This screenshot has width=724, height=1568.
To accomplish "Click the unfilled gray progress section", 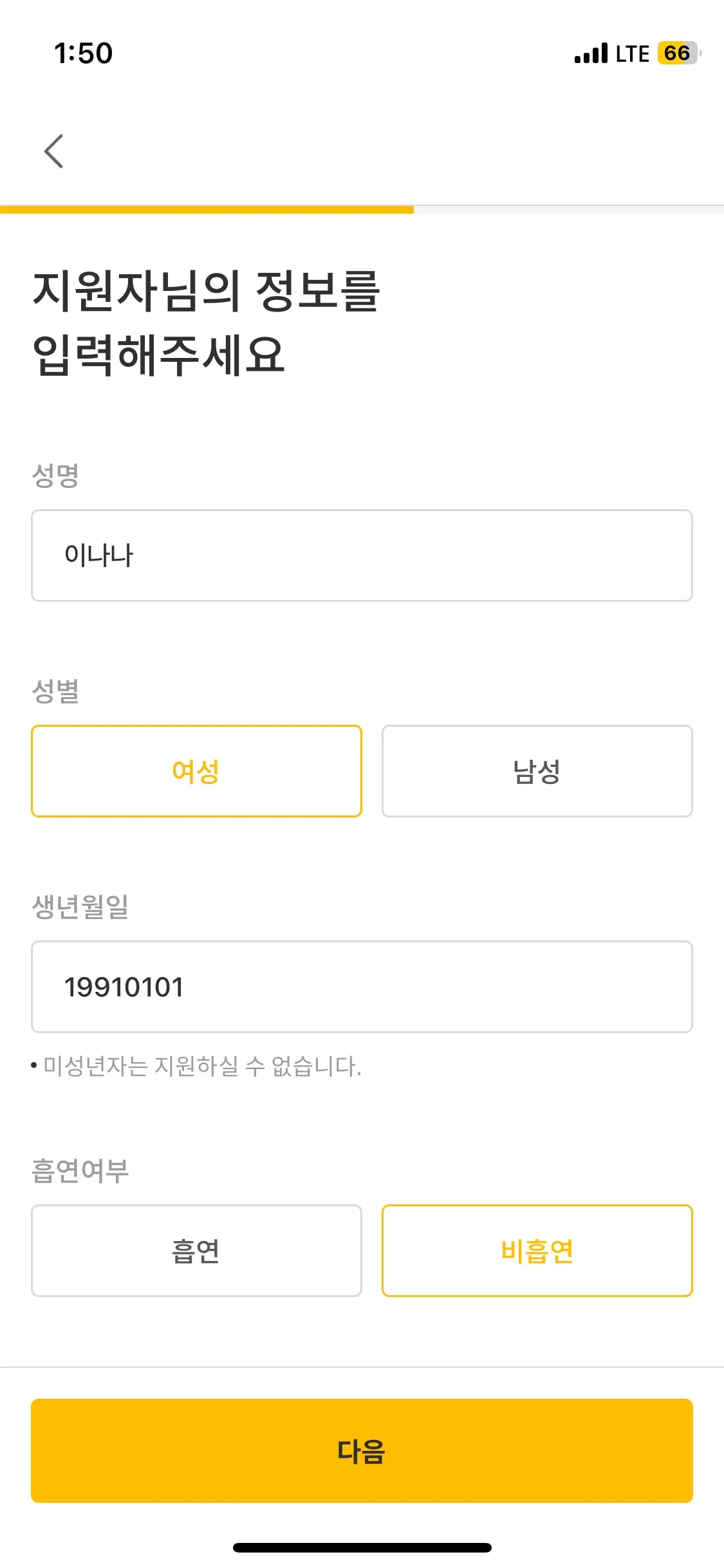I will click(569, 209).
